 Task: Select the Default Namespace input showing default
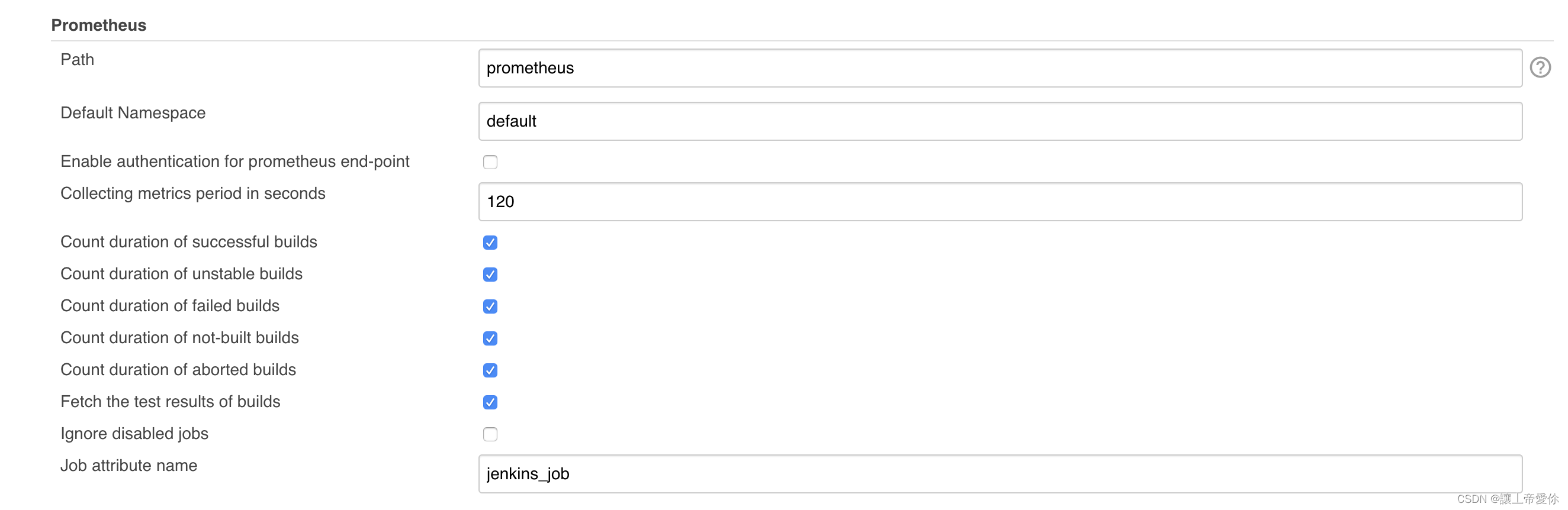point(852,121)
